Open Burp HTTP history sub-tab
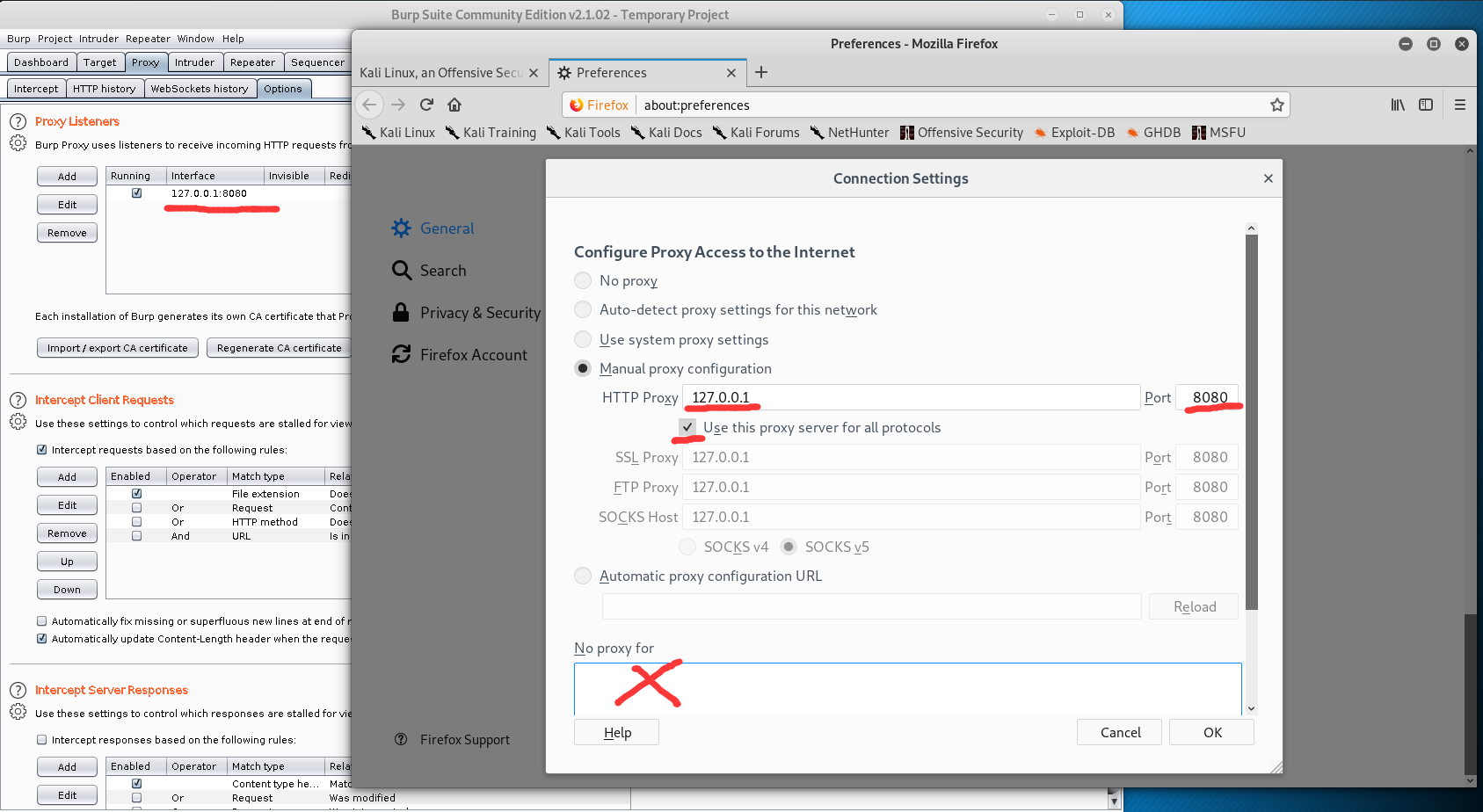Screen dimensions: 1483x812 [105, 89]
